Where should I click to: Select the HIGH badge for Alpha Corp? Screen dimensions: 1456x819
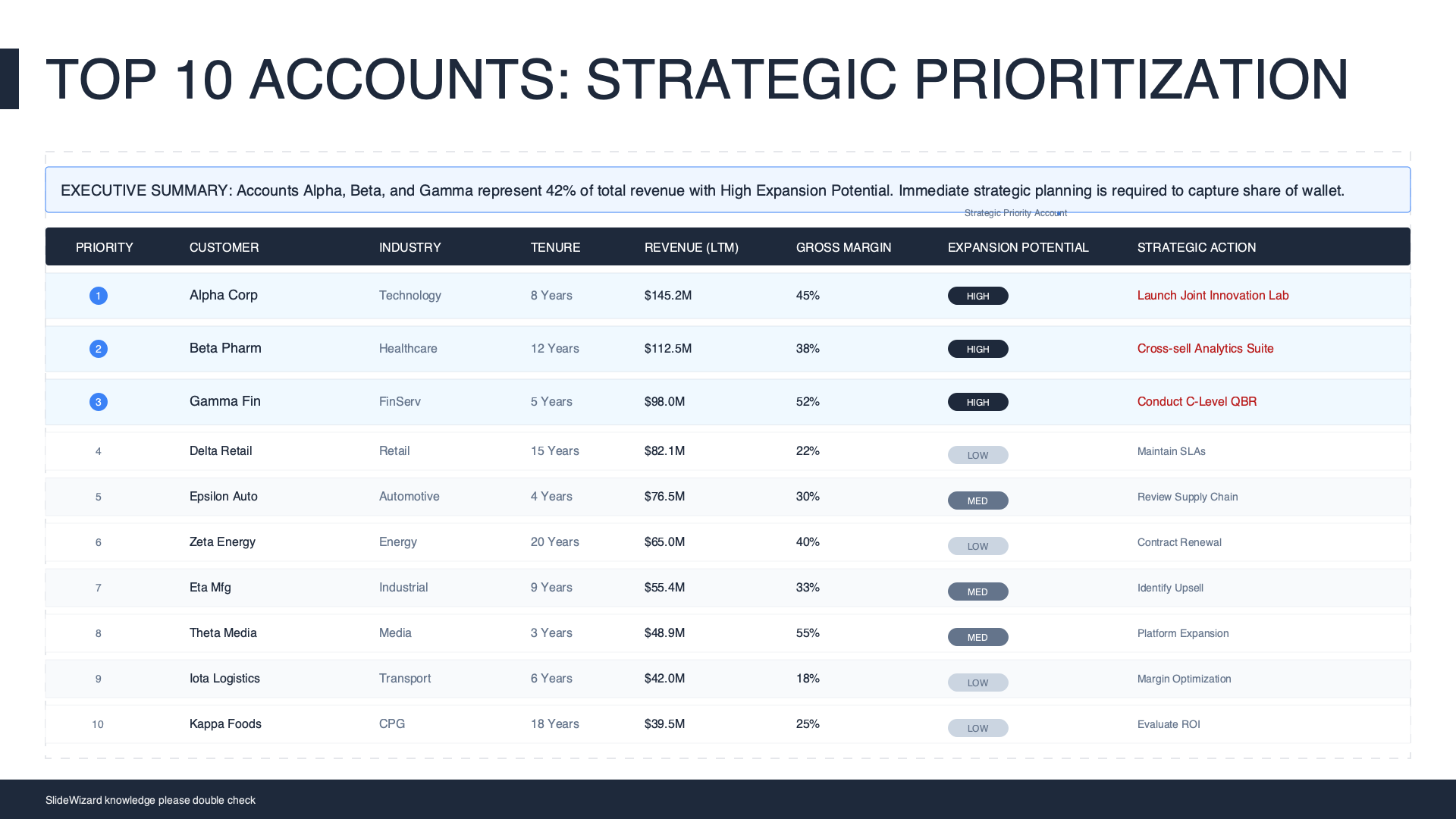(977, 296)
